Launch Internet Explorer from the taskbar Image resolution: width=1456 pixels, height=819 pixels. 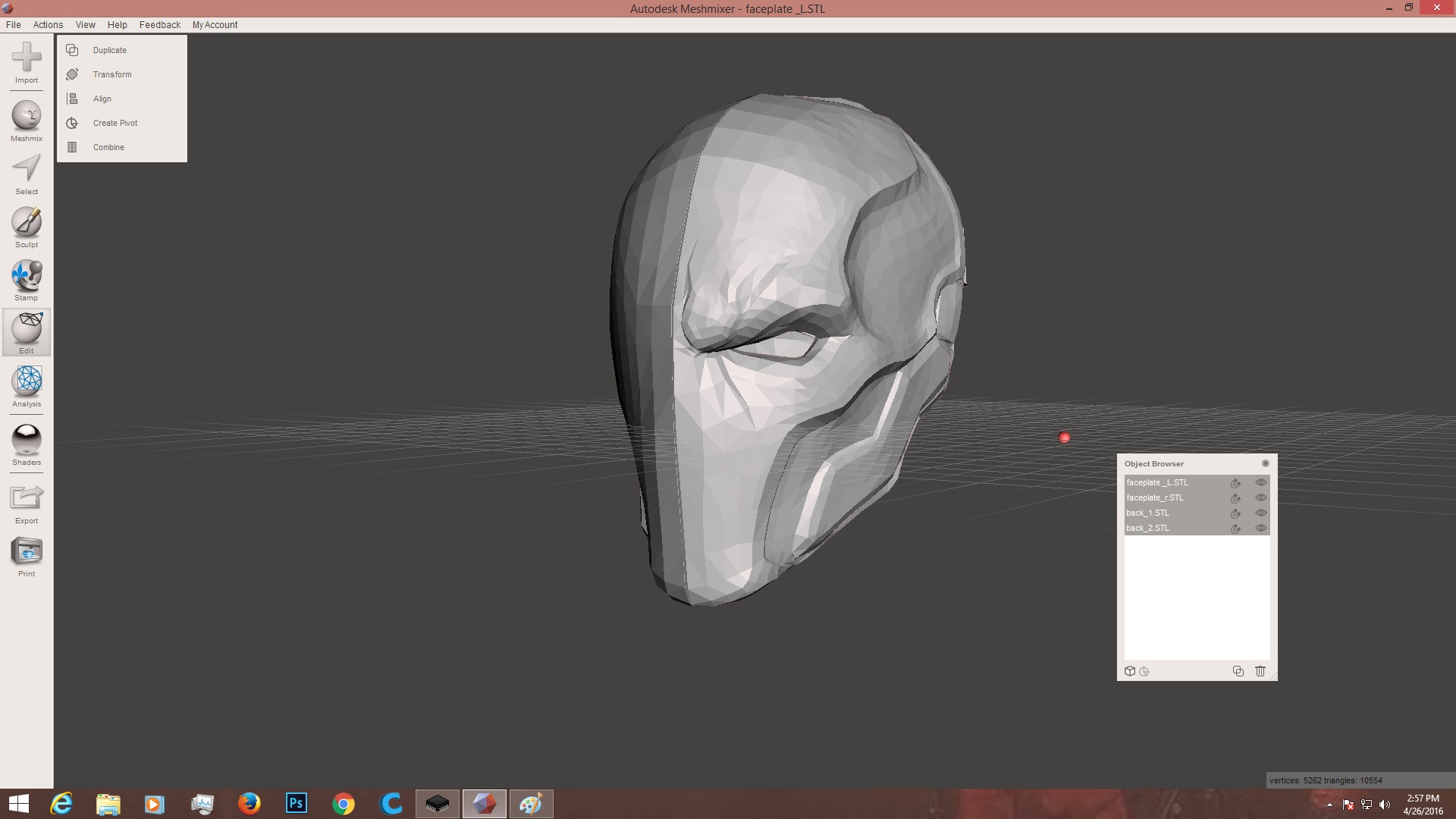pyautogui.click(x=61, y=804)
